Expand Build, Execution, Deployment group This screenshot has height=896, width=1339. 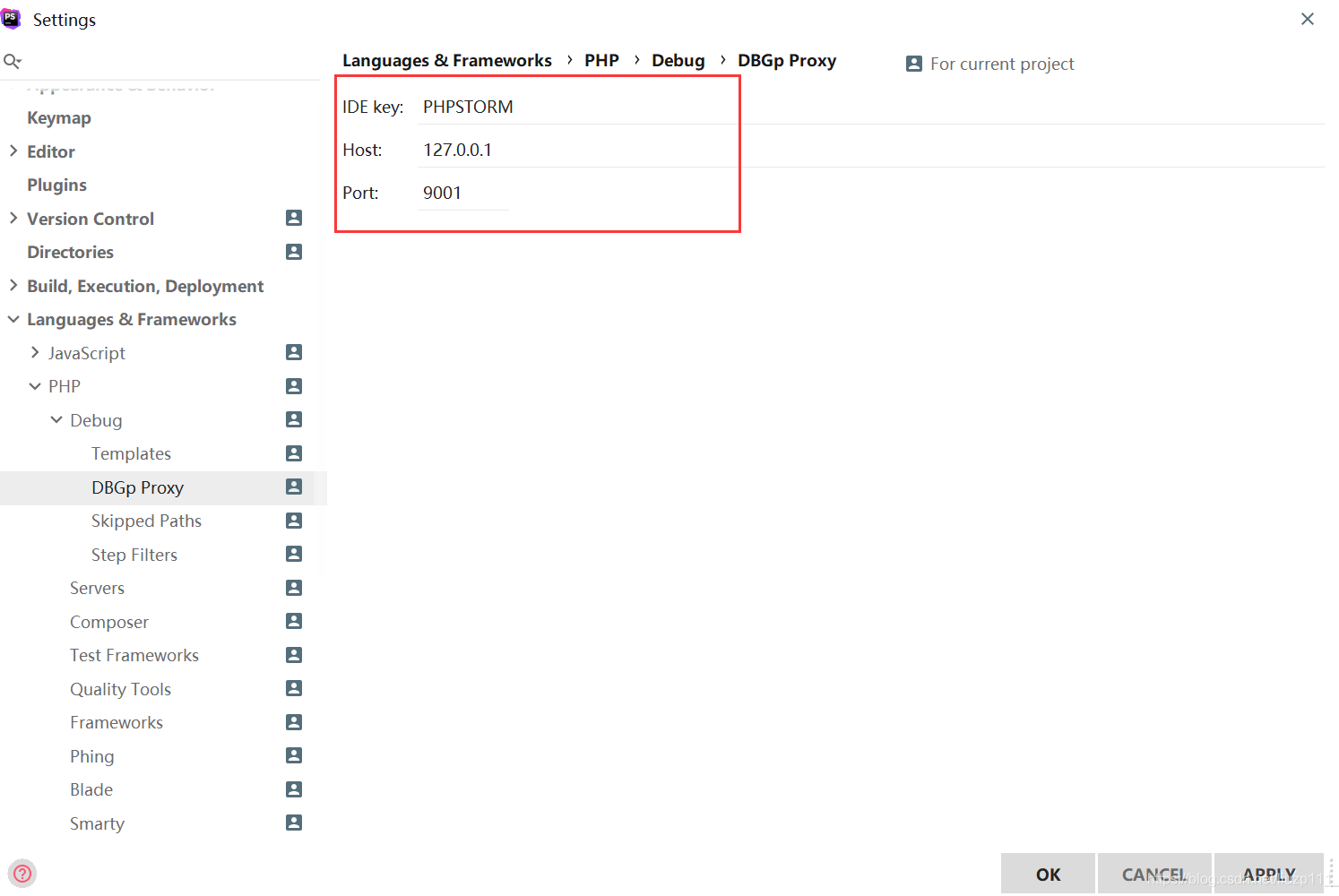pyautogui.click(x=13, y=286)
